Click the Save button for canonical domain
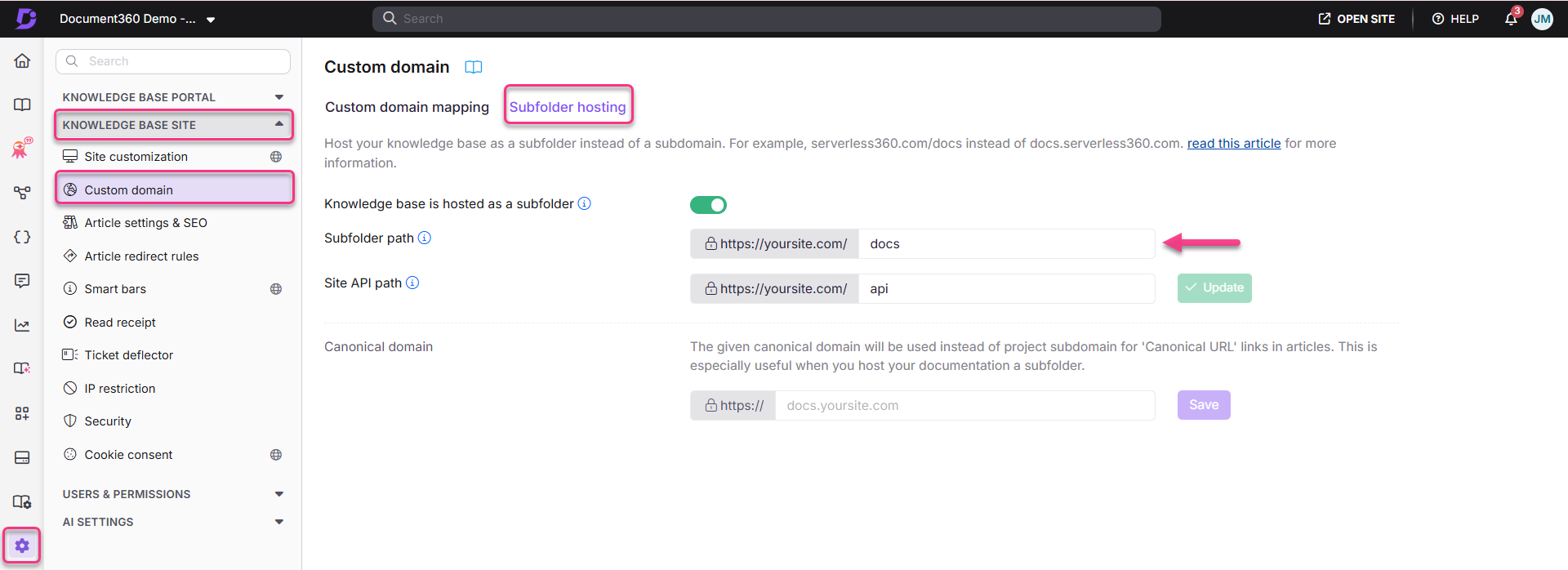The height and width of the screenshot is (570, 1568). [1204, 405]
